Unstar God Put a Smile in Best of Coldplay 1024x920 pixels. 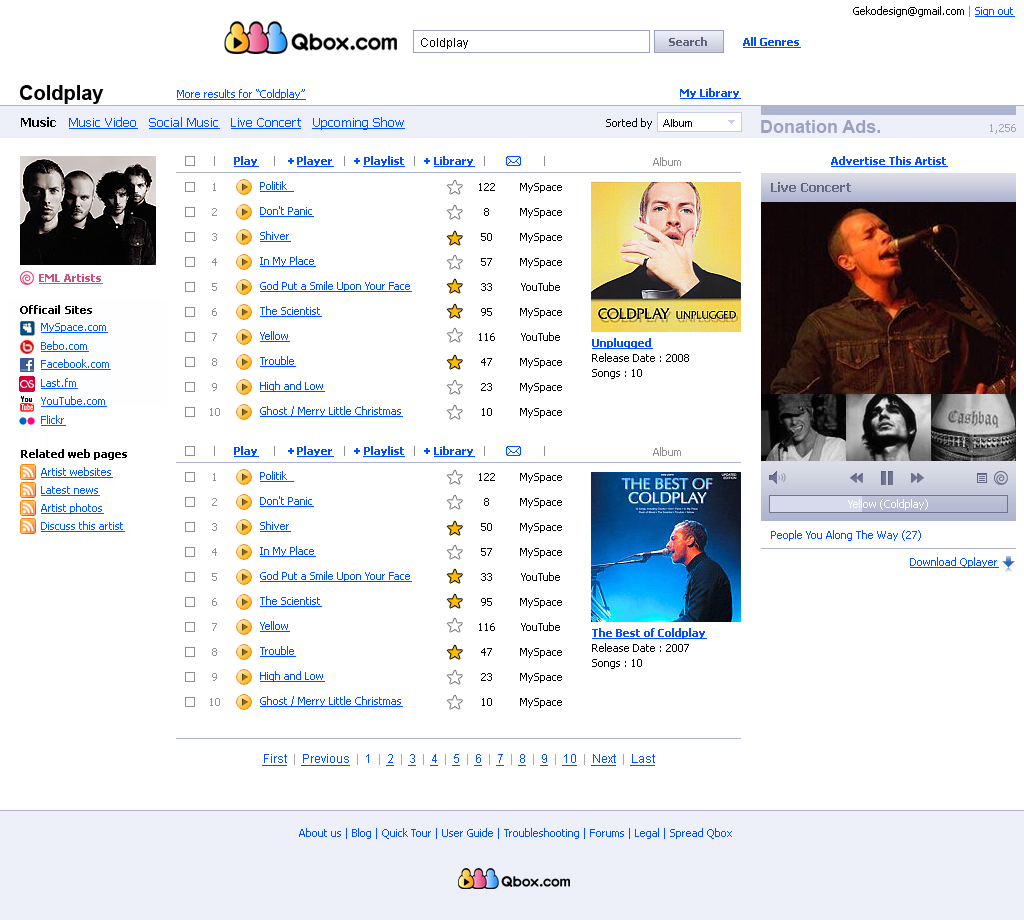455,577
